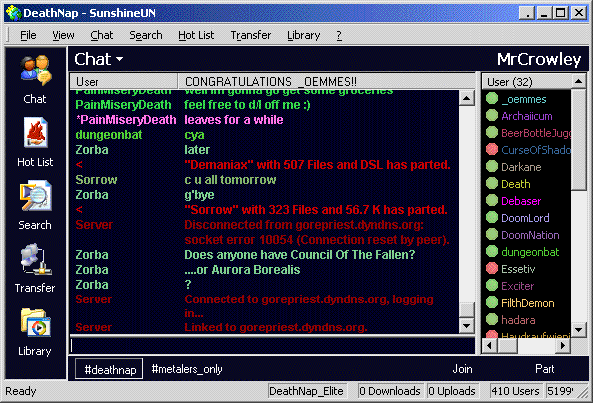
Task: Open the Transfer sidebar icon
Action: [x=35, y=268]
